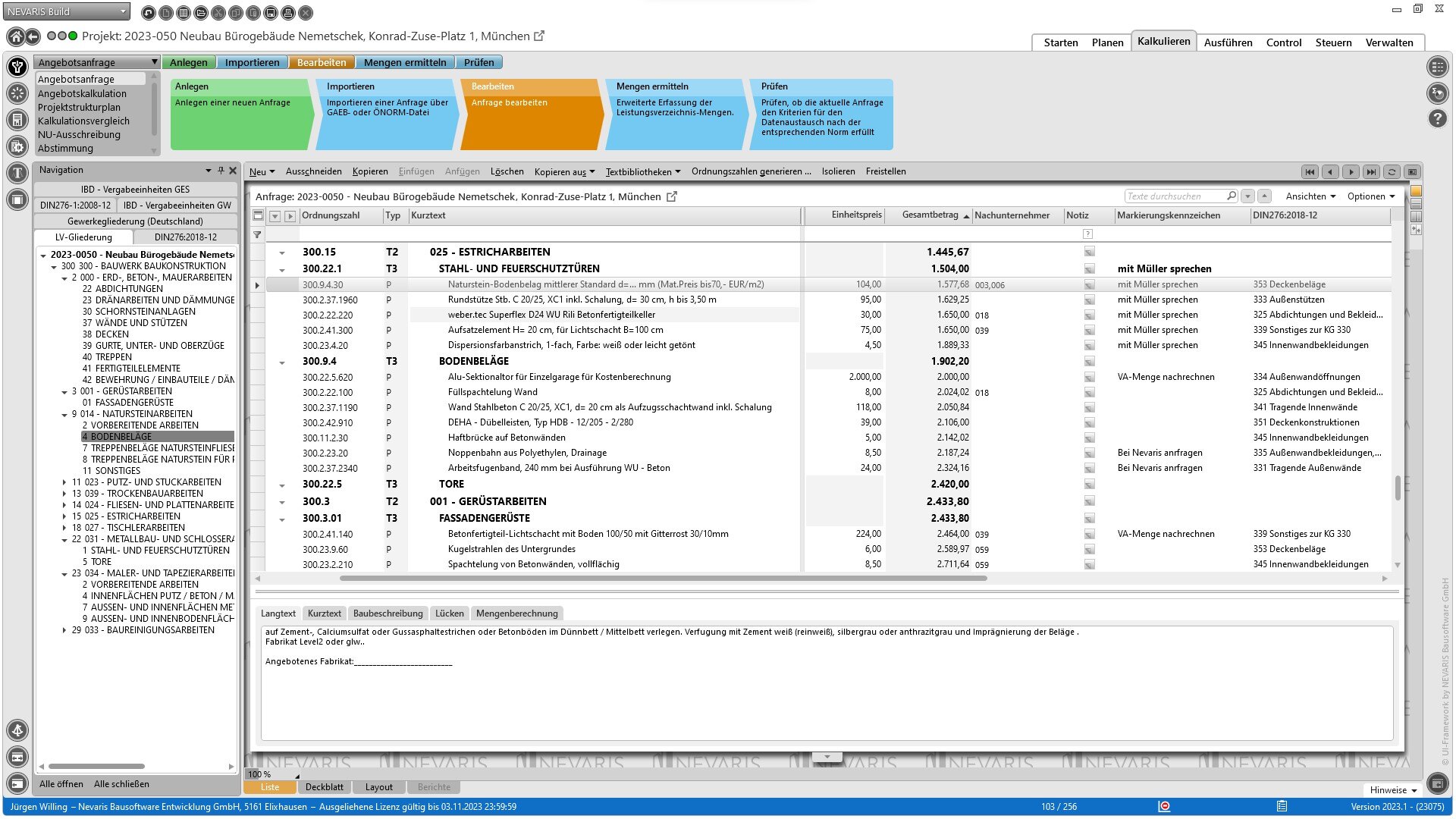
Task: Toggle Notiz marker for weber.tec Superflex row
Action: (1089, 315)
